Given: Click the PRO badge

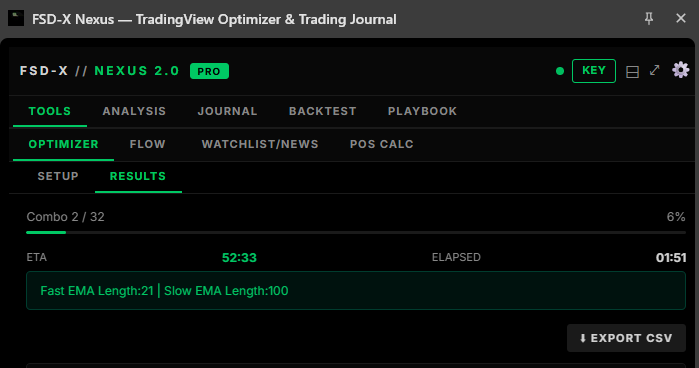Looking at the screenshot, I should 209,71.
